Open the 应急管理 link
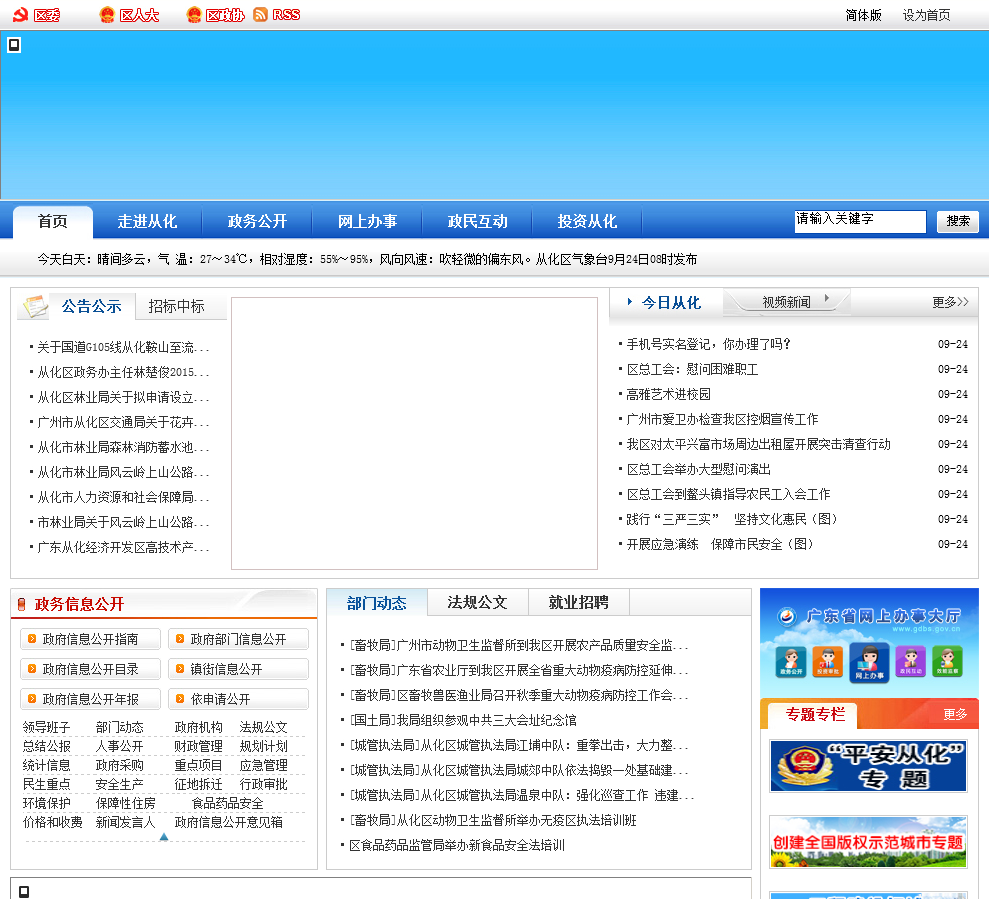 pyautogui.click(x=264, y=765)
